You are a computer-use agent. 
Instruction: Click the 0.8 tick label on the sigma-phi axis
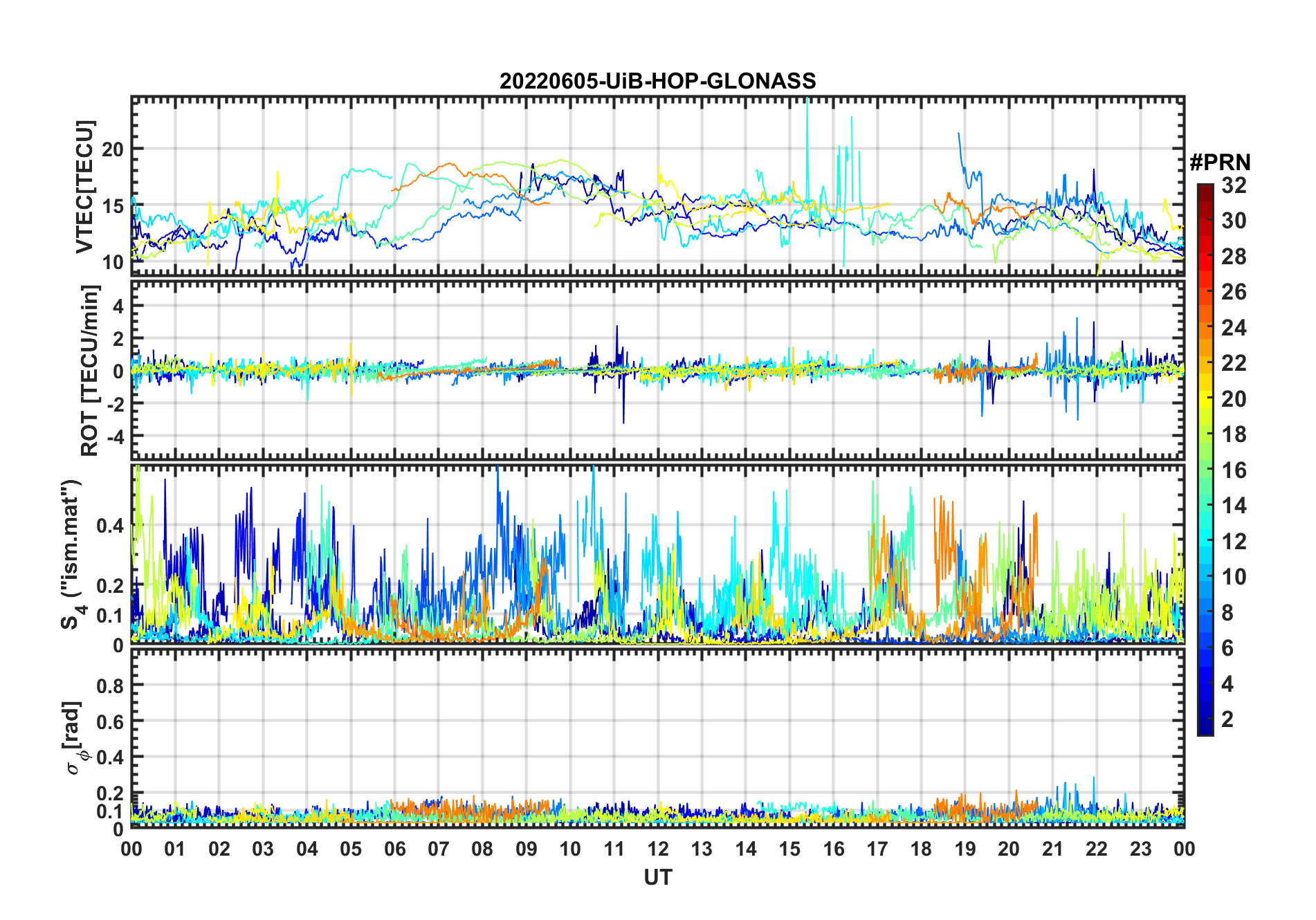tap(110, 686)
